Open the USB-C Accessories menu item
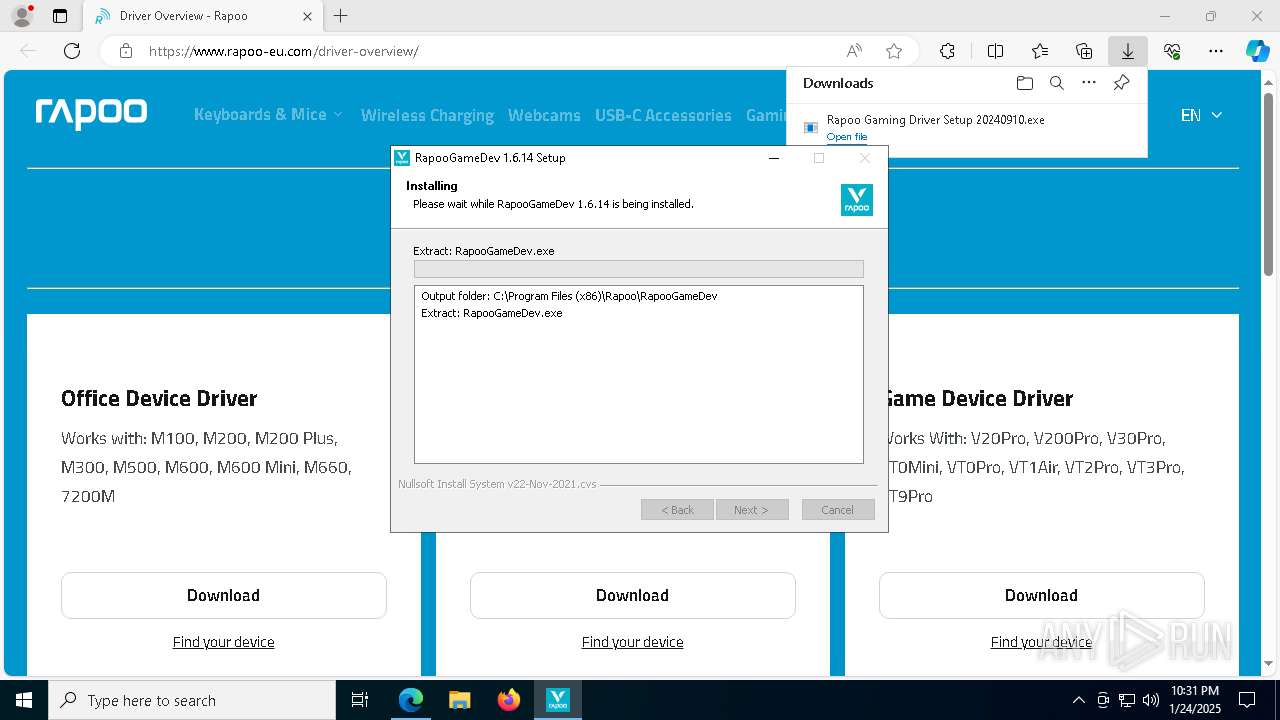Viewport: 1280px width, 720px height. [x=663, y=115]
